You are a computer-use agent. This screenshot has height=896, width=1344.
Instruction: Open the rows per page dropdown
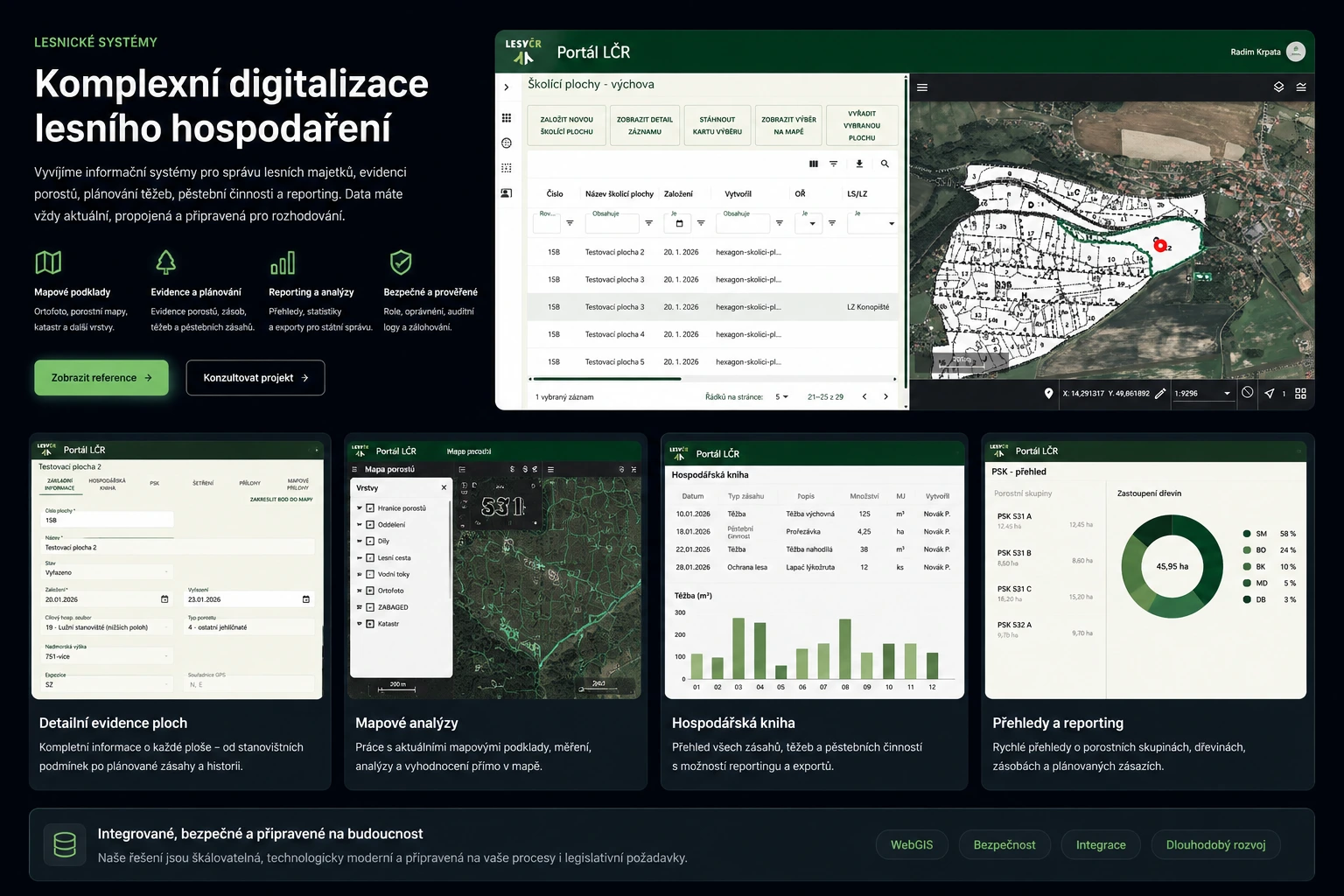point(781,397)
